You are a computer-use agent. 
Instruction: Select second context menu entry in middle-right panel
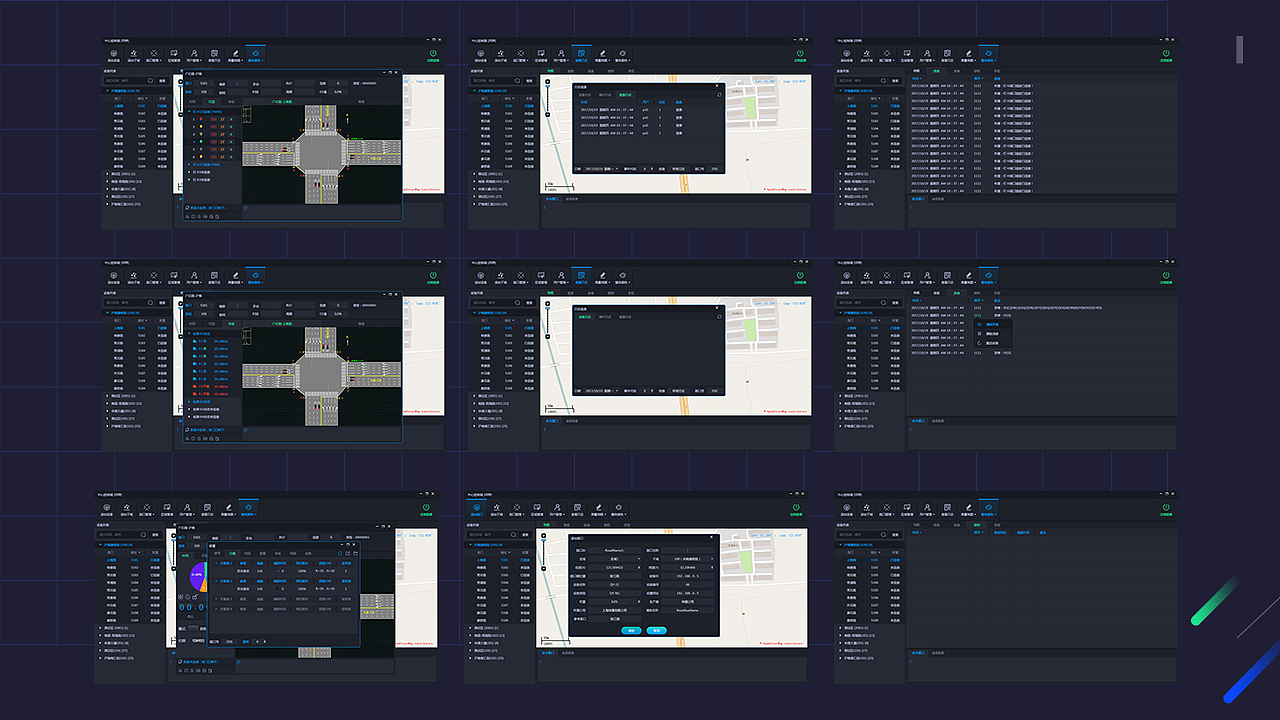(x=992, y=334)
